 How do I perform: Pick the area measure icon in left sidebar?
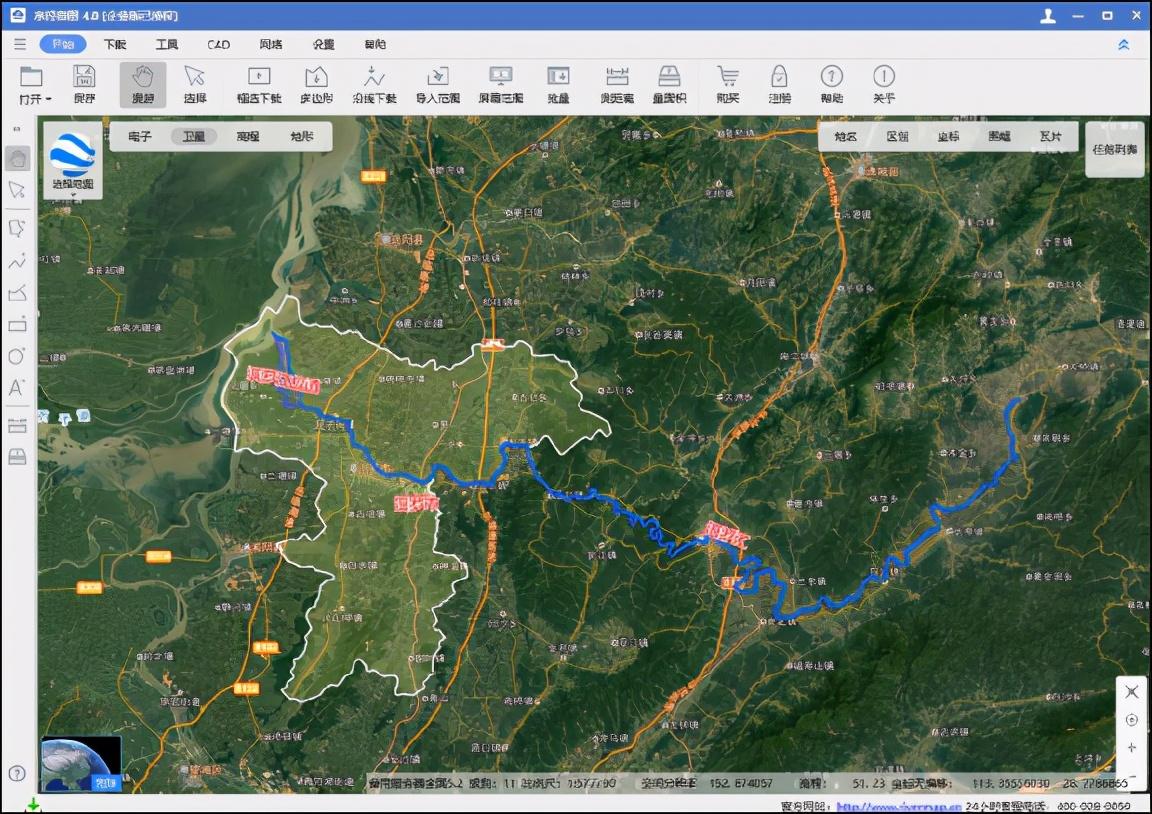(17, 457)
